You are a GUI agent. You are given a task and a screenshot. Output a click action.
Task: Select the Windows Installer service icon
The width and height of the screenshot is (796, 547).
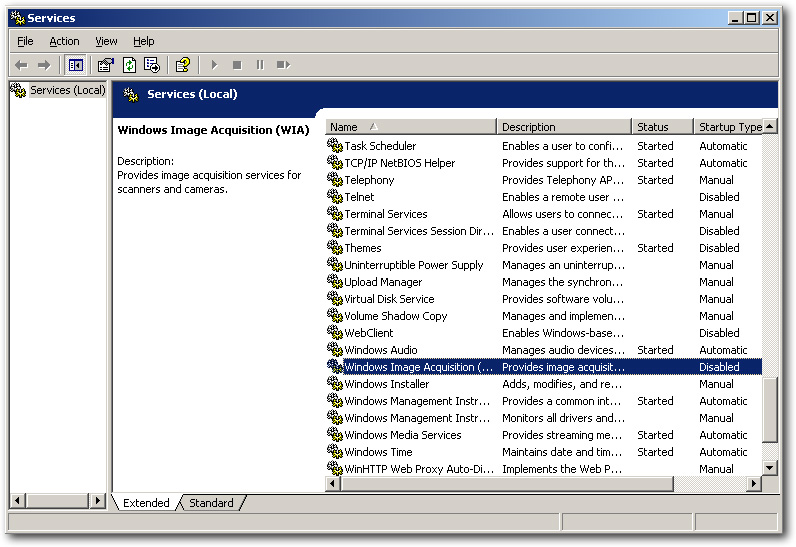click(x=335, y=384)
